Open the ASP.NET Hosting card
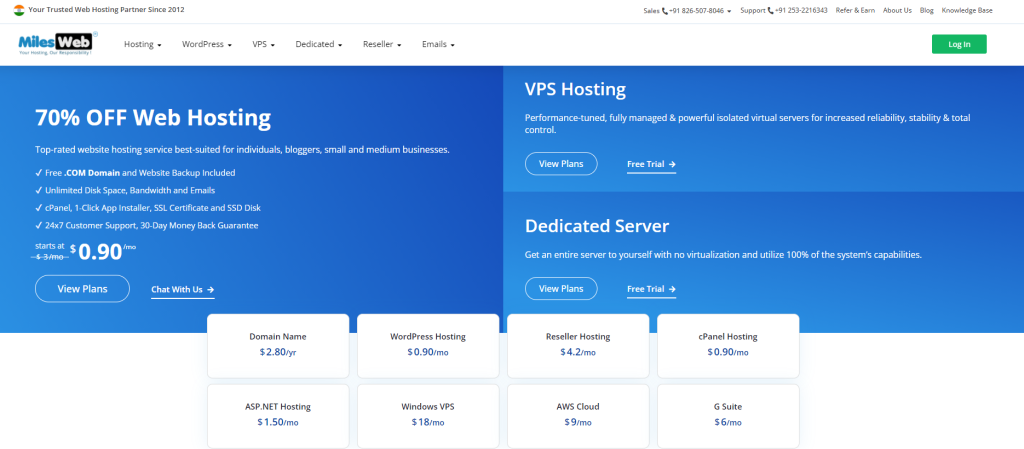This screenshot has height=449, width=1024. [278, 416]
